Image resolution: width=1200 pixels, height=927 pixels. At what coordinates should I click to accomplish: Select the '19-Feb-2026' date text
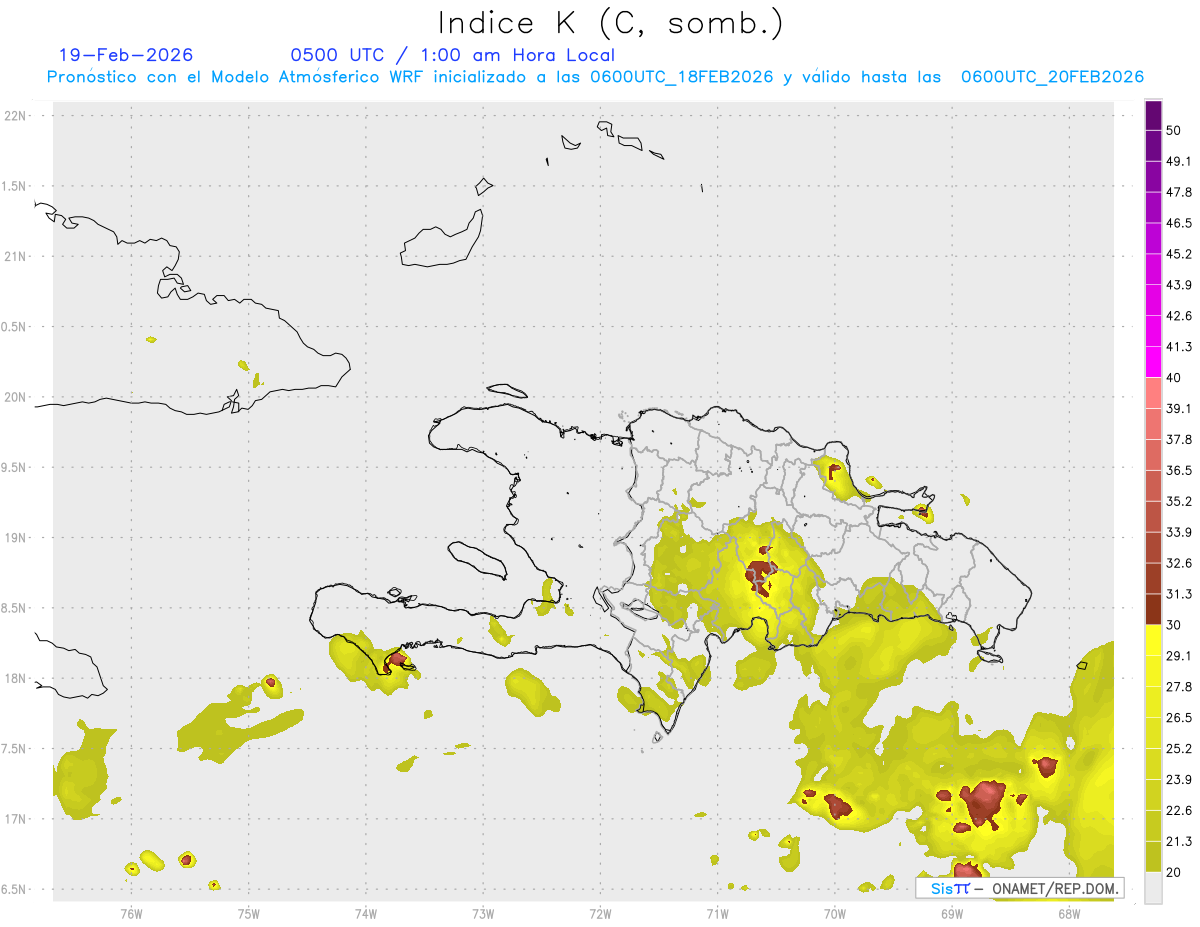(126, 55)
